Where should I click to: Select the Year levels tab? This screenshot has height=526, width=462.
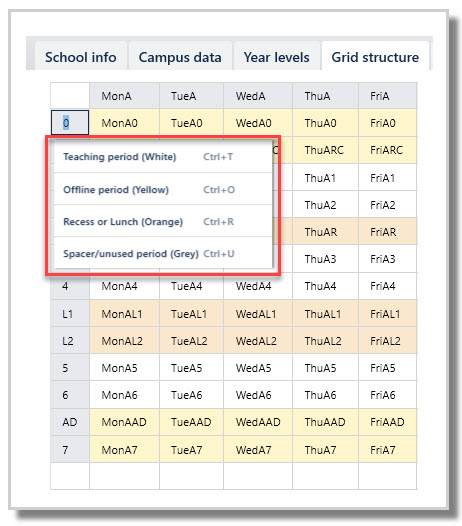pyautogui.click(x=276, y=57)
